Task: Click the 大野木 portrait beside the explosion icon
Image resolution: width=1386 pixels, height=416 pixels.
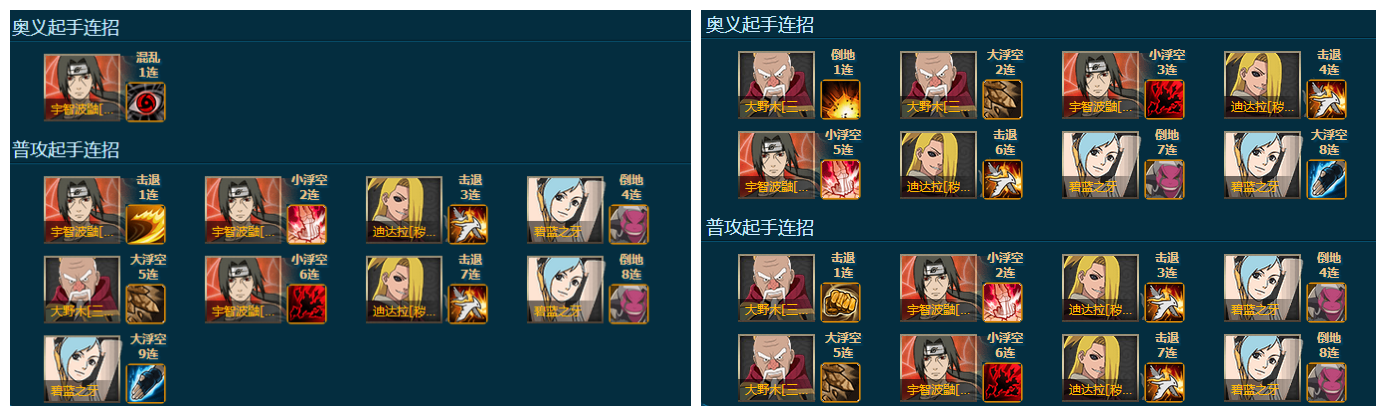Action: click(x=777, y=85)
